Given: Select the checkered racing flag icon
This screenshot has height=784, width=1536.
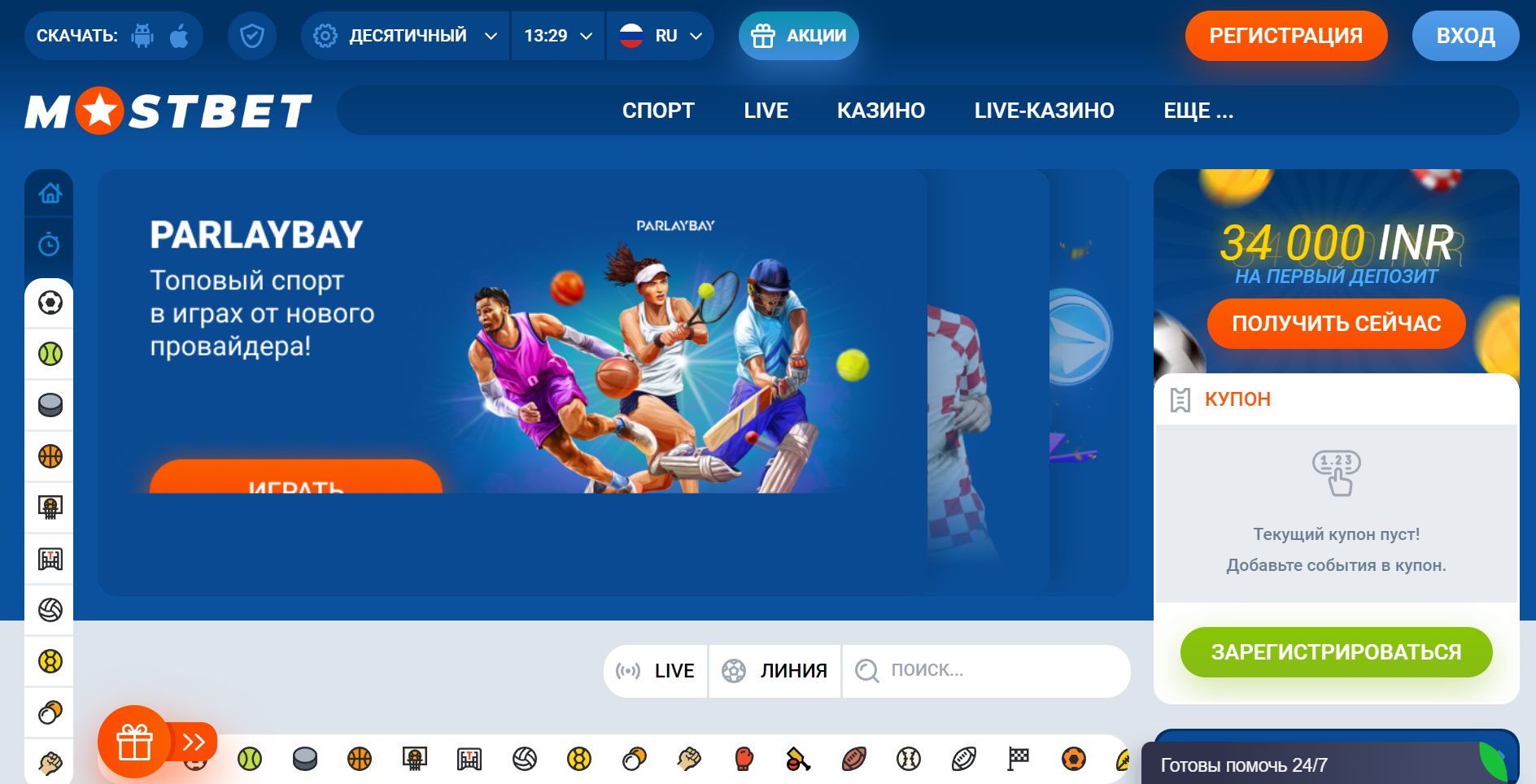Looking at the screenshot, I should coord(1019,759).
